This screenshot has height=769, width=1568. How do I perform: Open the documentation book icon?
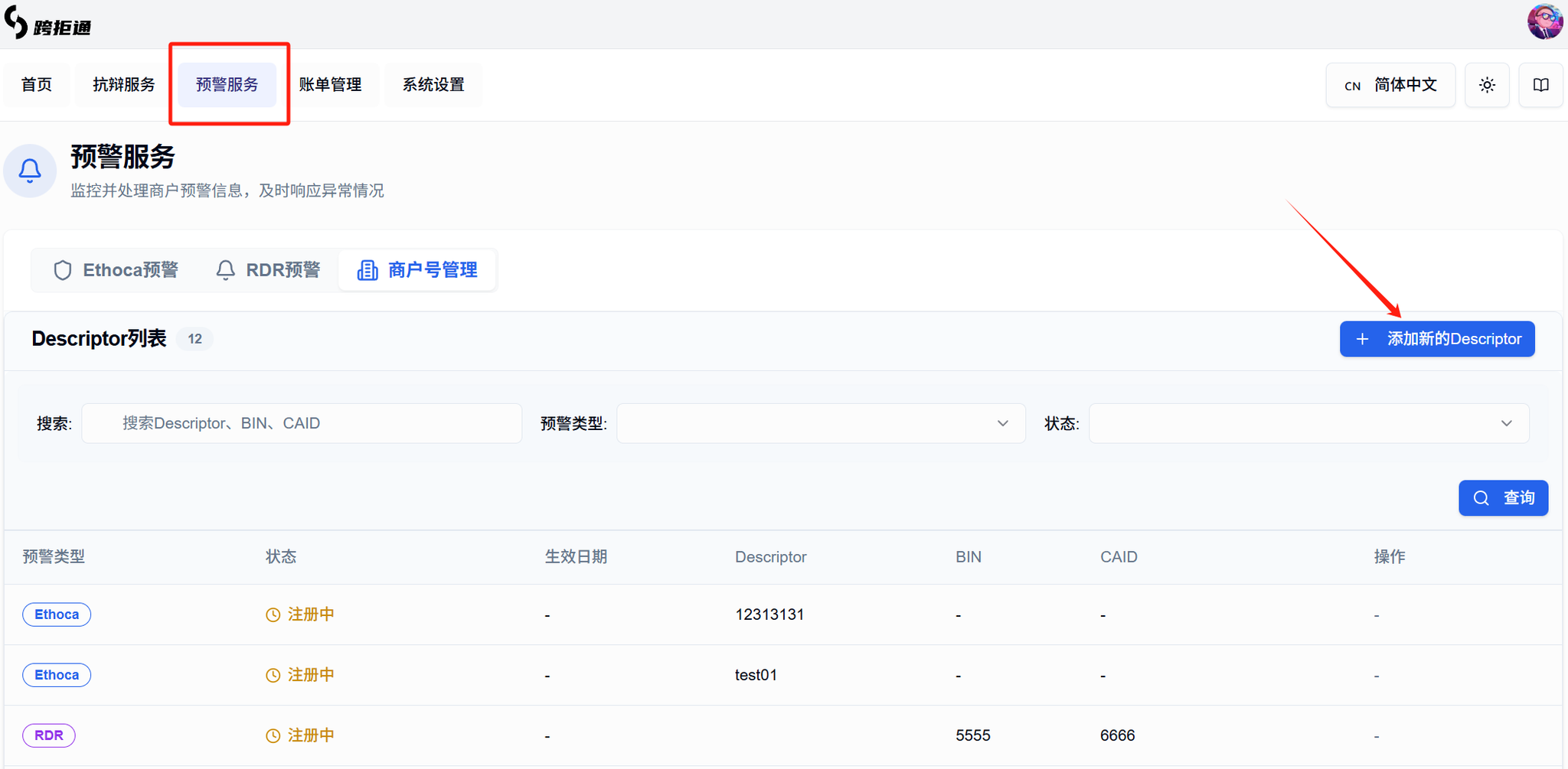pos(1541,85)
